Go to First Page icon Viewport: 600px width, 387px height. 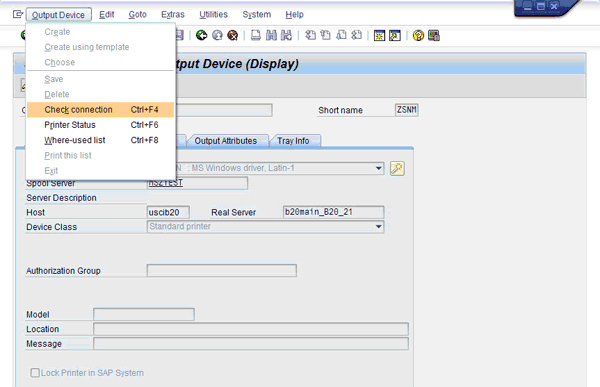(x=310, y=36)
